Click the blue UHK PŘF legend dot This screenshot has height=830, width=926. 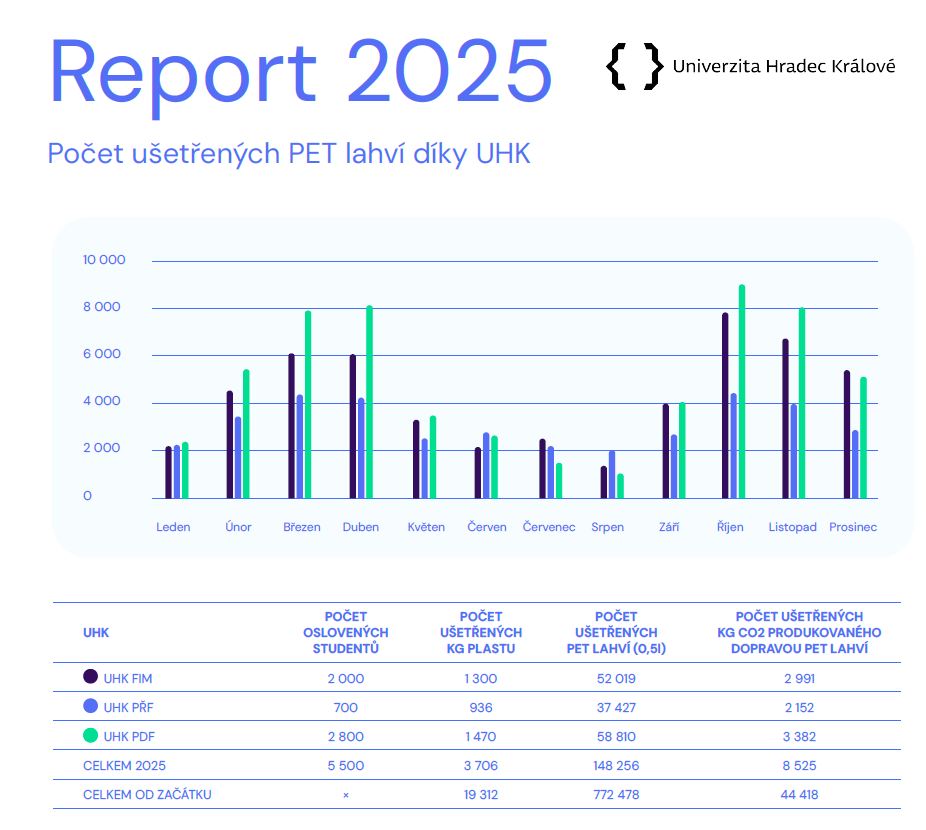90,706
